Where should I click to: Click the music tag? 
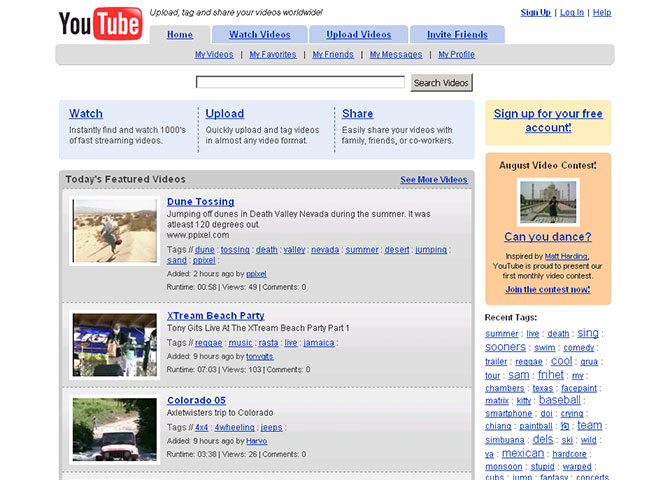[241, 343]
